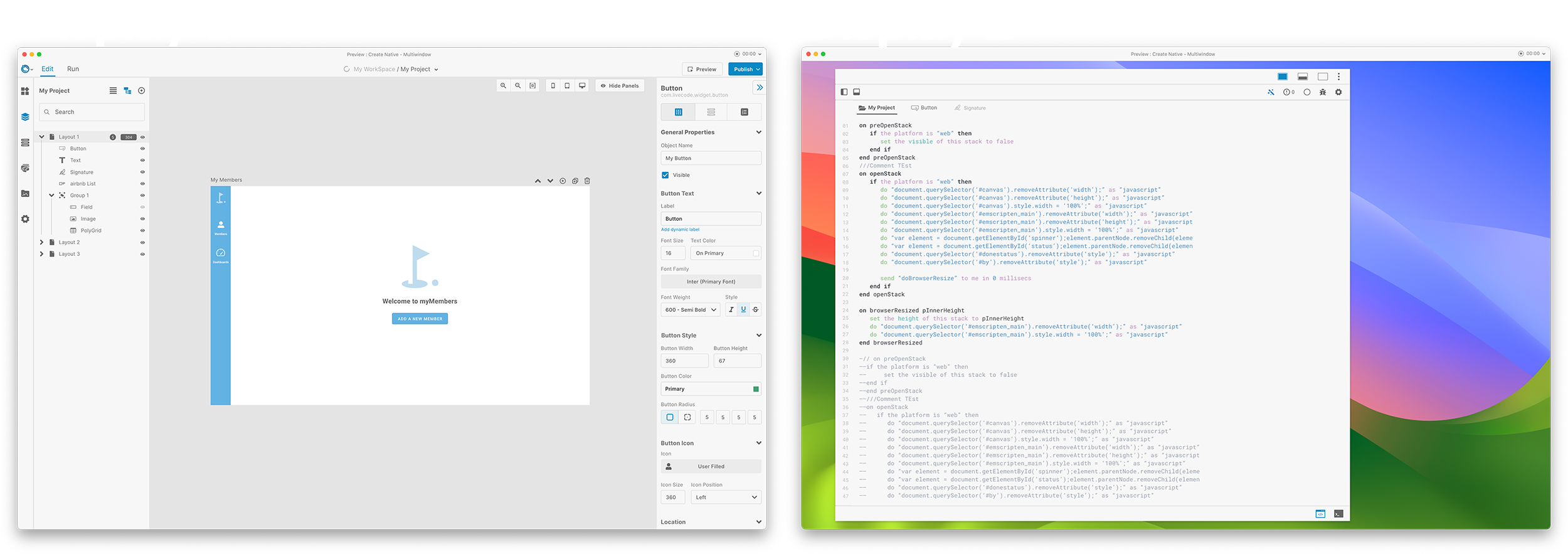Uncheck the Visible checkbox
Screen dimensions: 1568x554
tap(665, 175)
